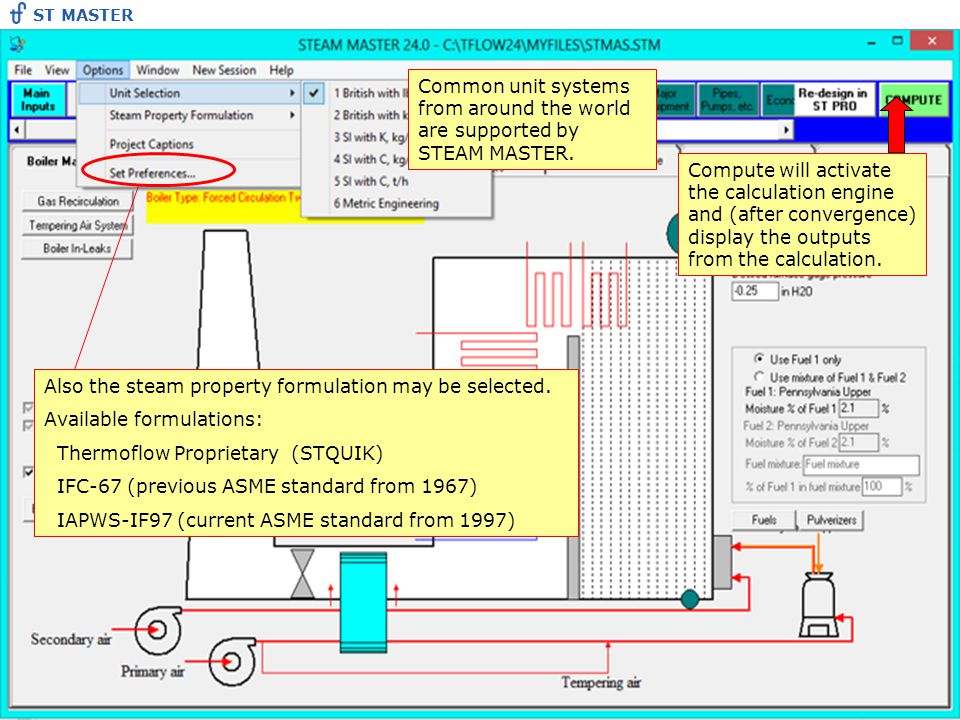960x720 pixels.
Task: Click the Steam Master app icon in title bar
Action: coord(18,44)
